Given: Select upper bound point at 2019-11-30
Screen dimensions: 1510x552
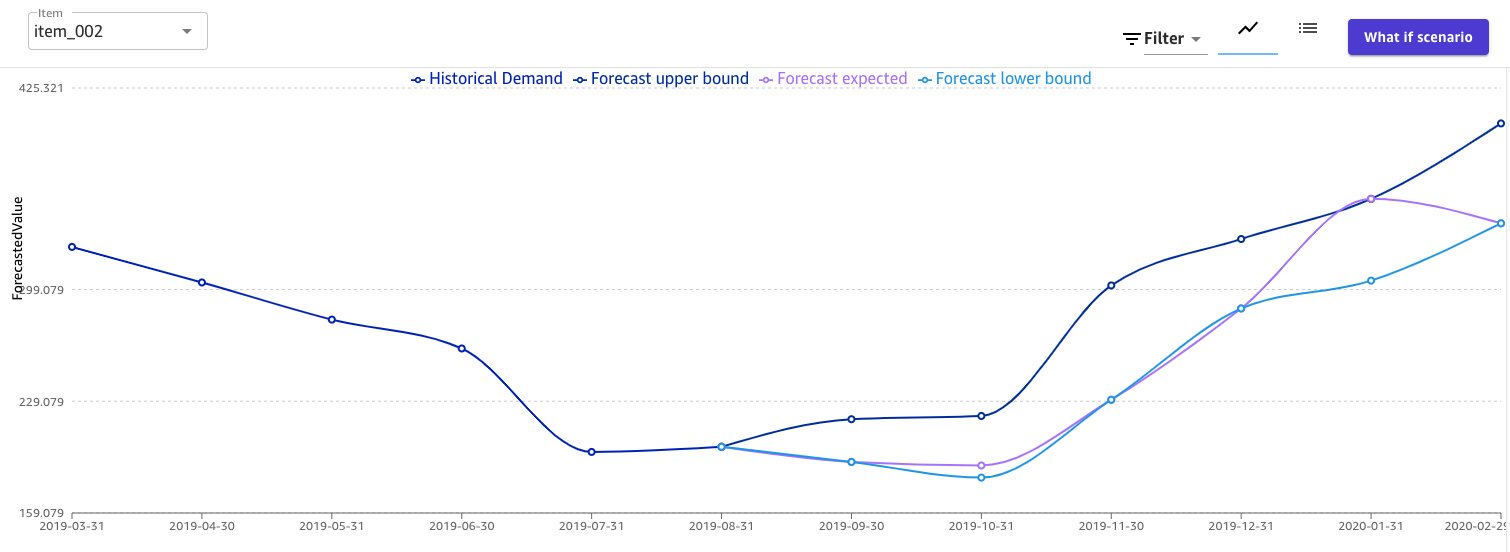Looking at the screenshot, I should [1111, 286].
